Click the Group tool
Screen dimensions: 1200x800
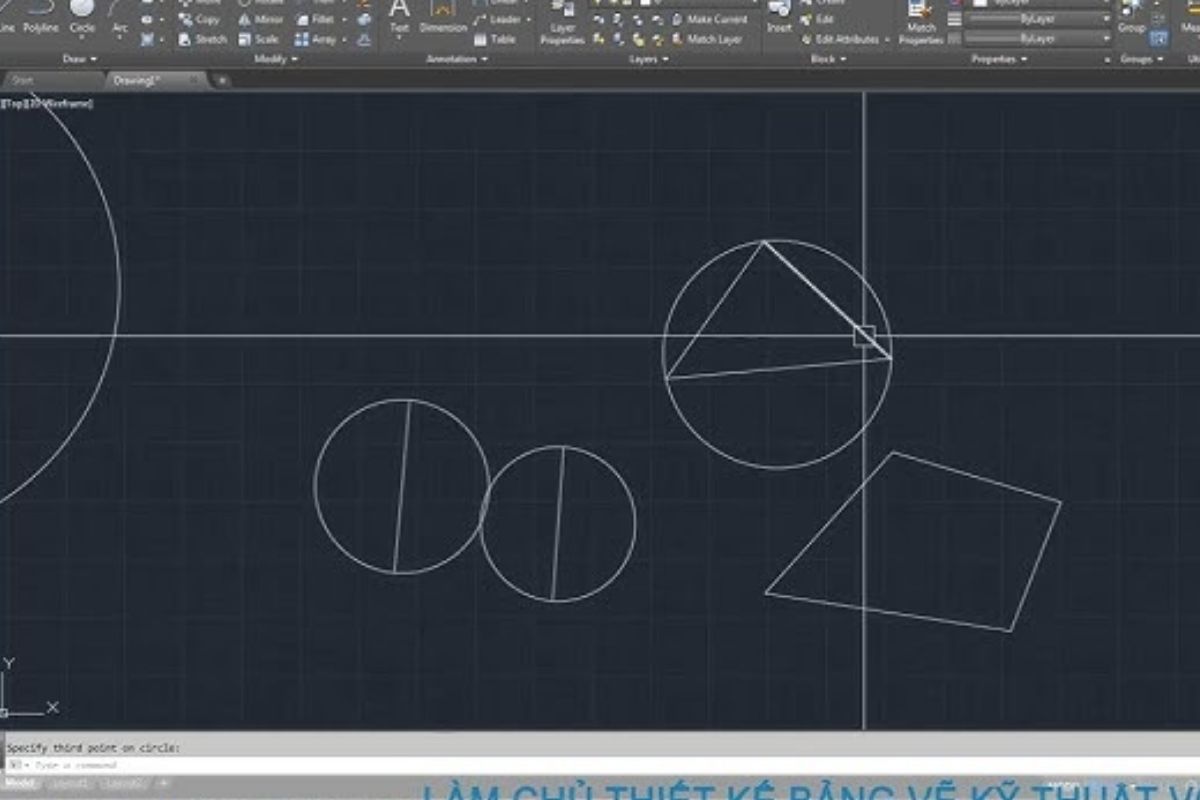coord(1131,18)
